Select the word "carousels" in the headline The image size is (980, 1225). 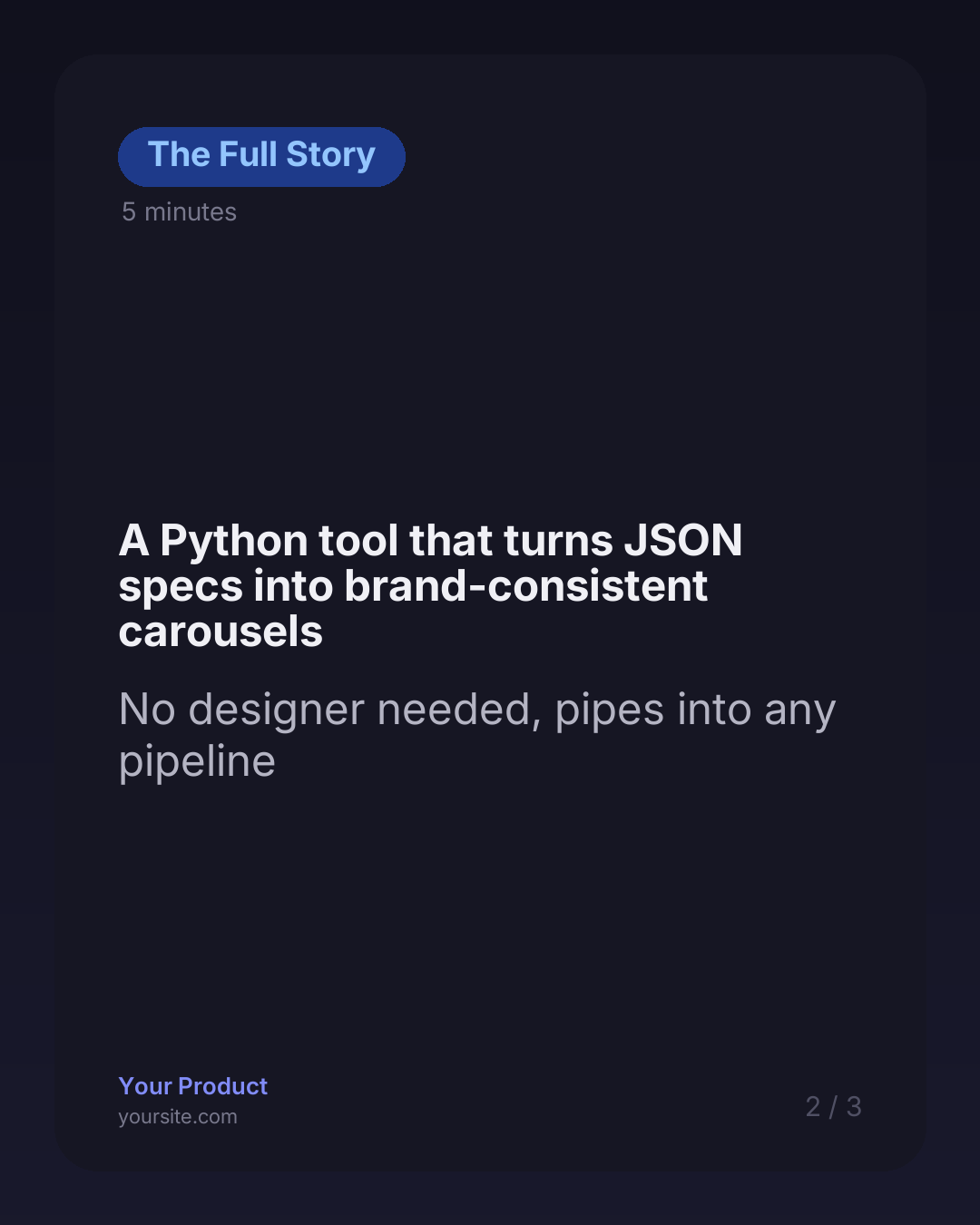pyautogui.click(x=220, y=632)
